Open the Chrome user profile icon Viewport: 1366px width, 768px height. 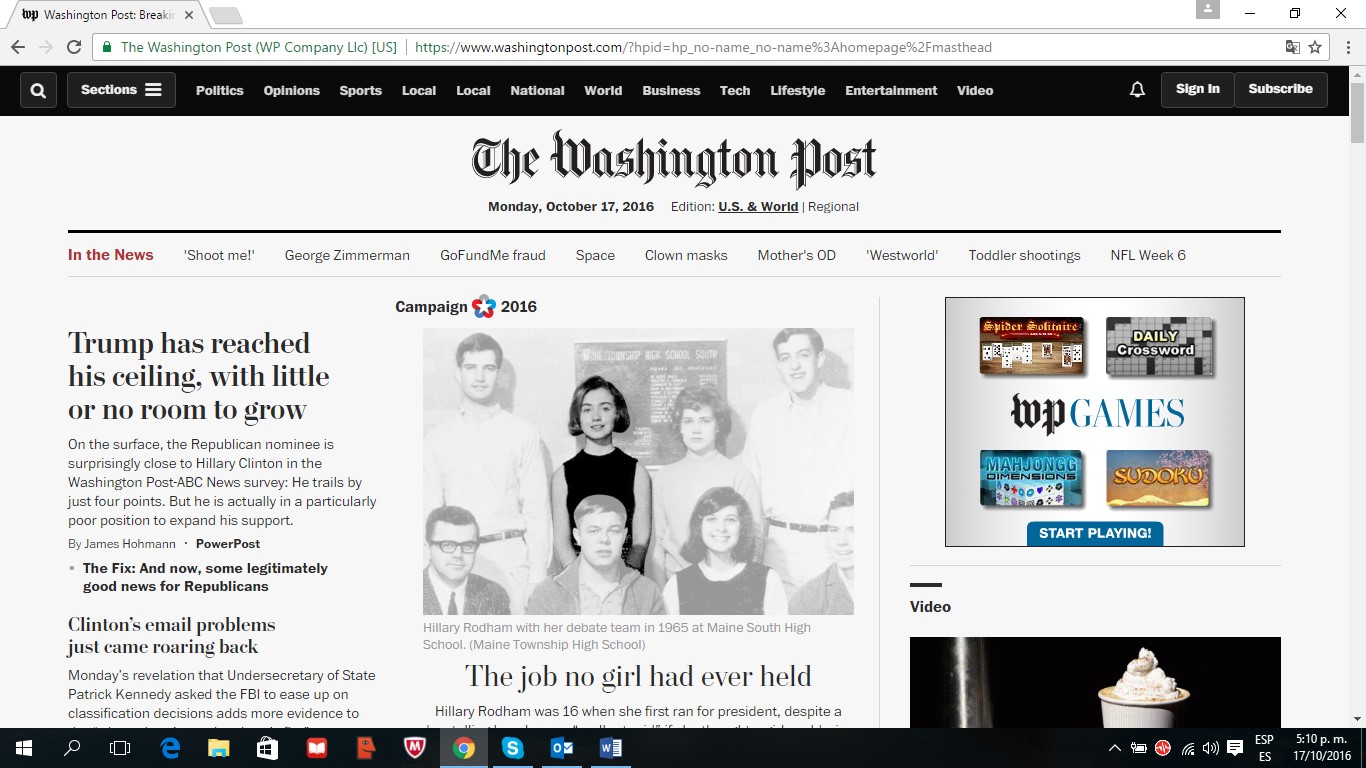[x=1207, y=9]
